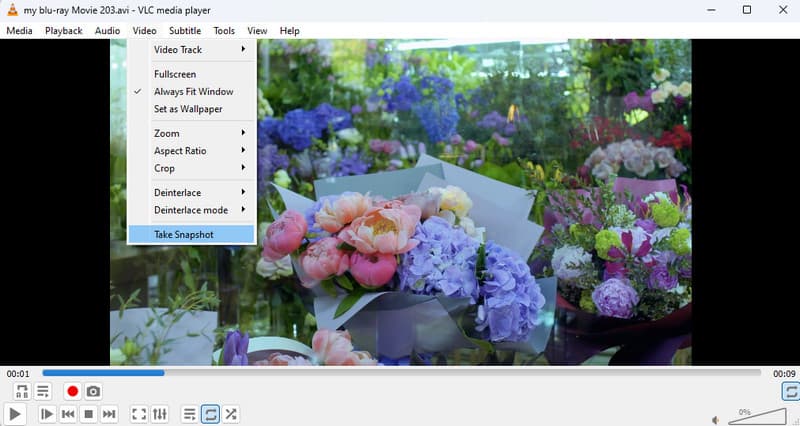Toggle random shuffle playback
The image size is (800, 426).
[x=231, y=414]
